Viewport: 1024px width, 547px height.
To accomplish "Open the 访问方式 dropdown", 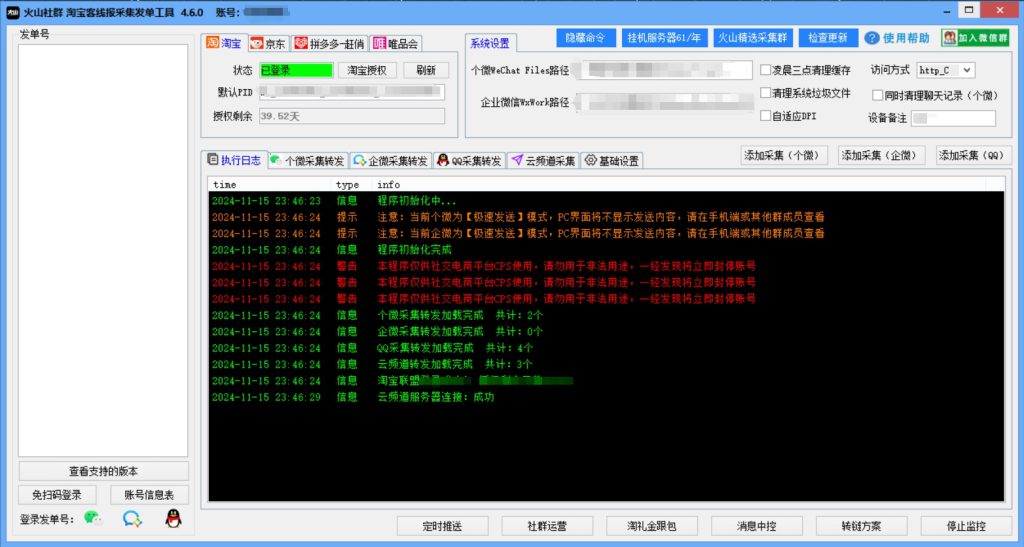I will pyautogui.click(x=946, y=70).
